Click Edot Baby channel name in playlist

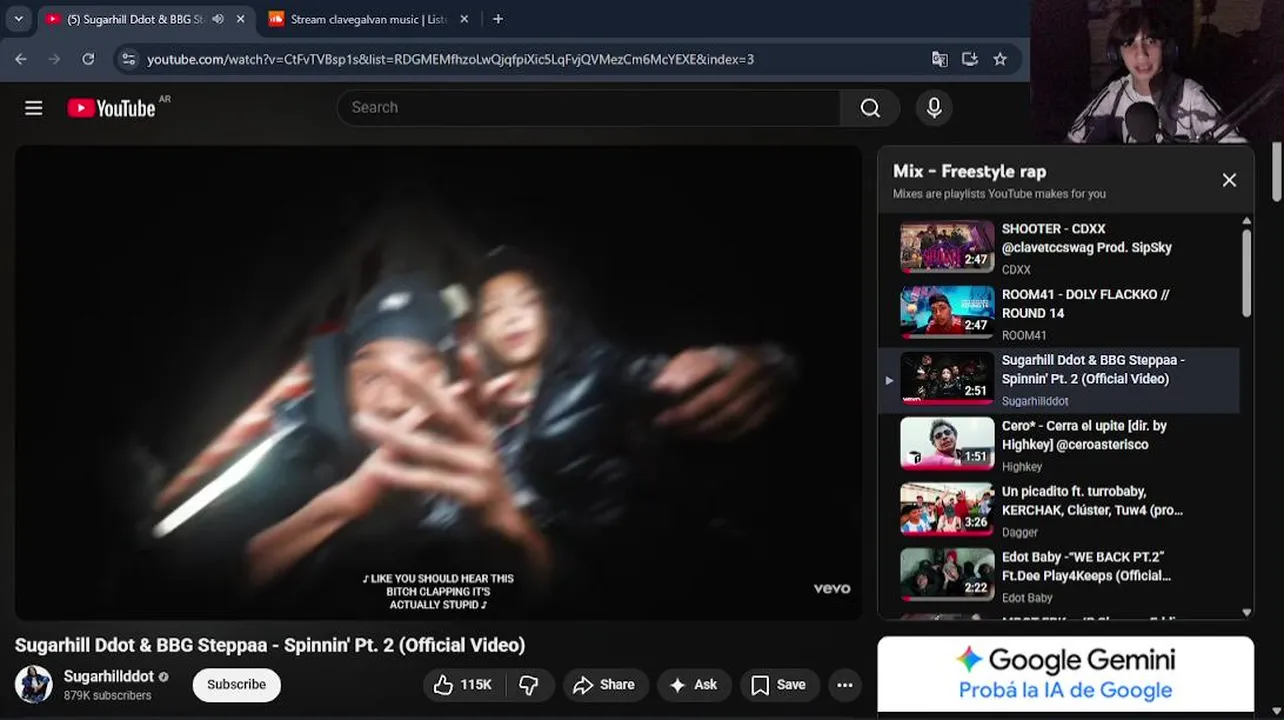(x=1027, y=598)
